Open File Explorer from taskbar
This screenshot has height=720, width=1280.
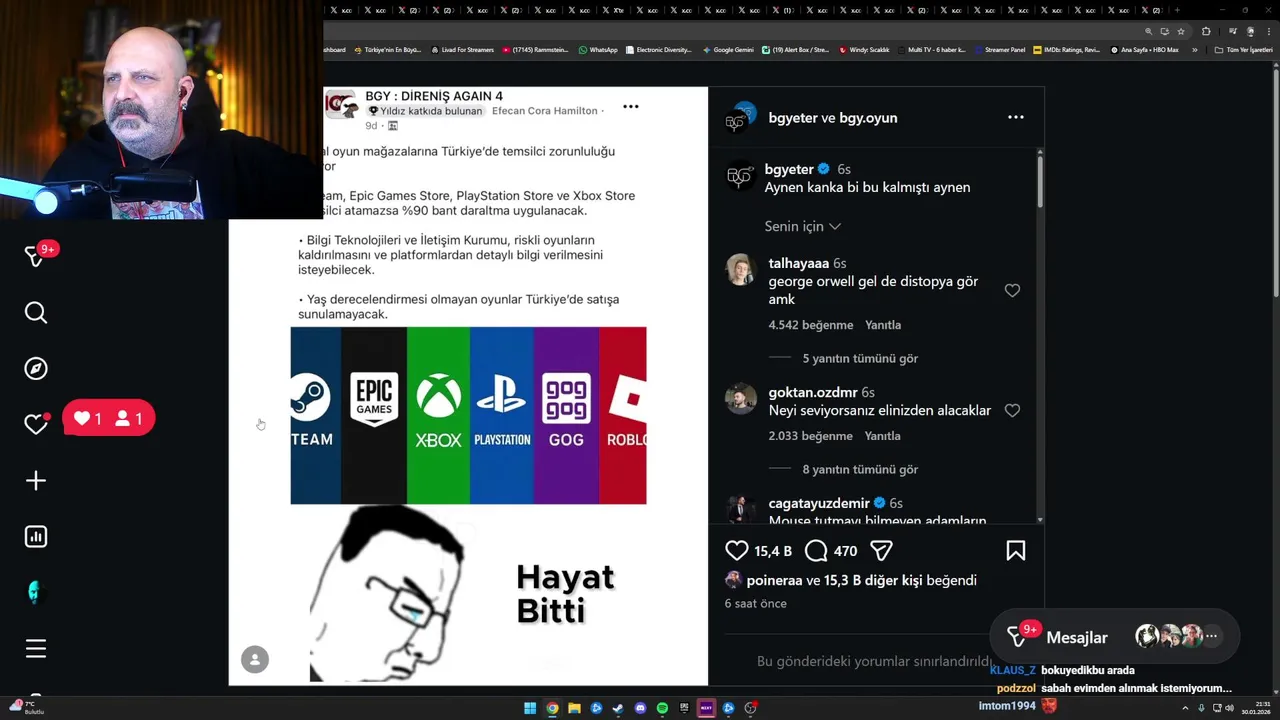(574, 708)
